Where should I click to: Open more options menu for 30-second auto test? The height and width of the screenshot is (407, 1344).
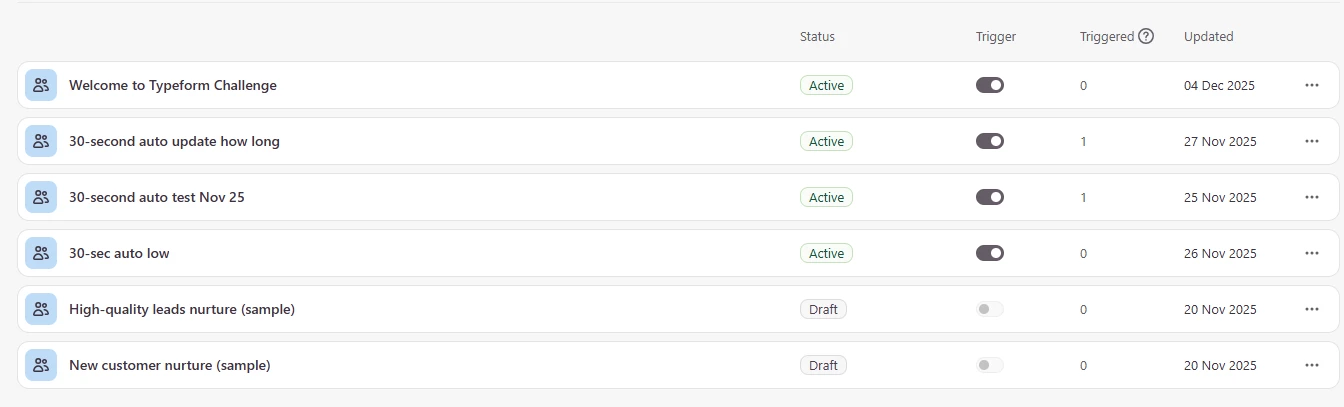1312,197
